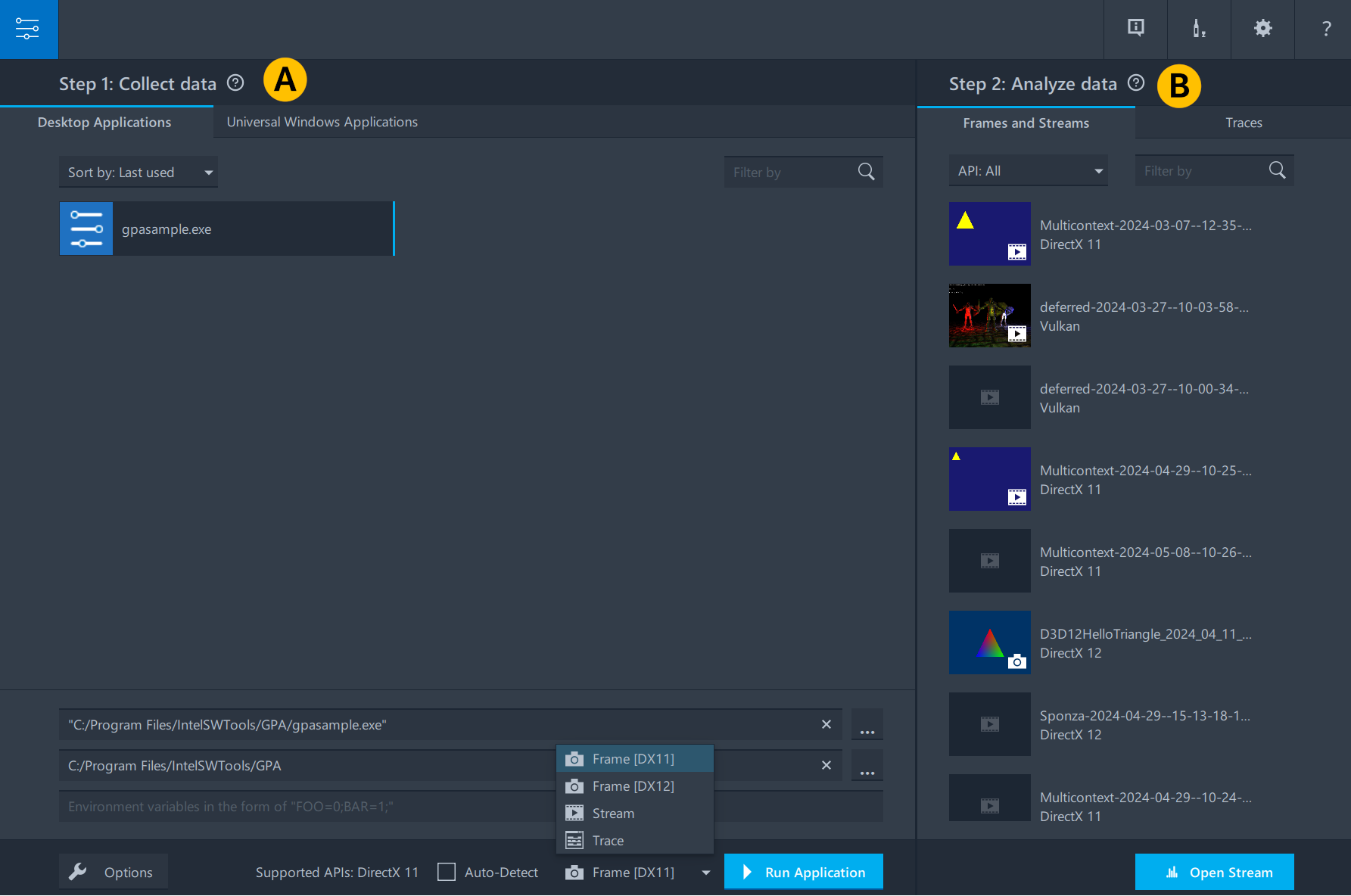Open the release notes info icon
Viewport: 1351px width, 896px height.
1135,29
